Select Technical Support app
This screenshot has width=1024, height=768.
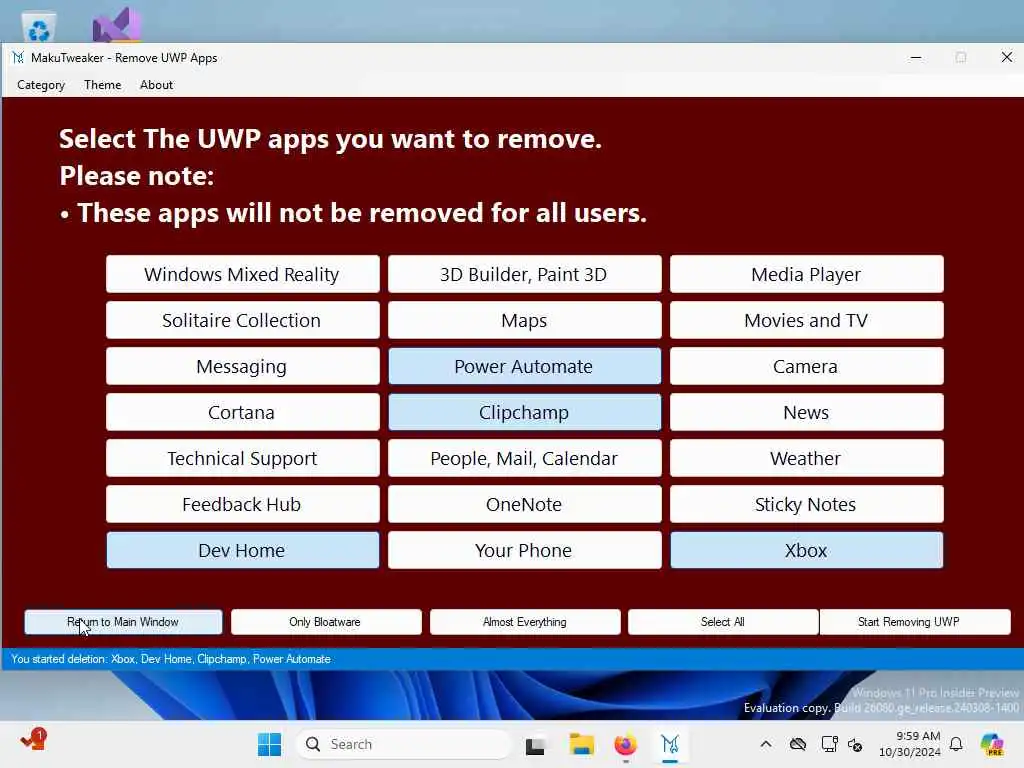point(242,458)
